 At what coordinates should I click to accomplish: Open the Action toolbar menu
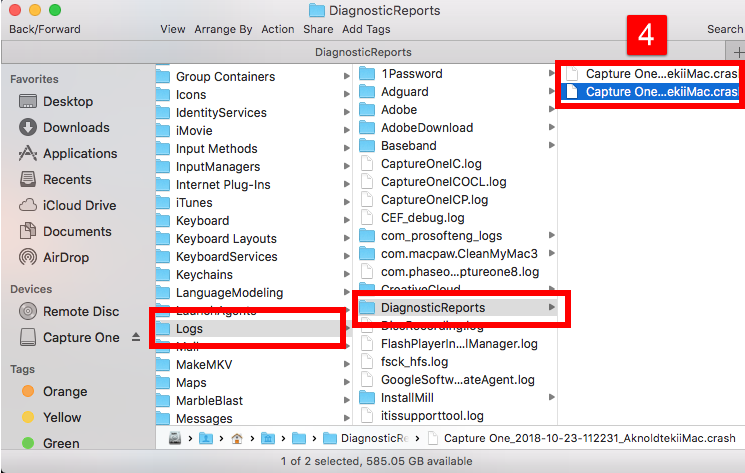pyautogui.click(x=277, y=29)
